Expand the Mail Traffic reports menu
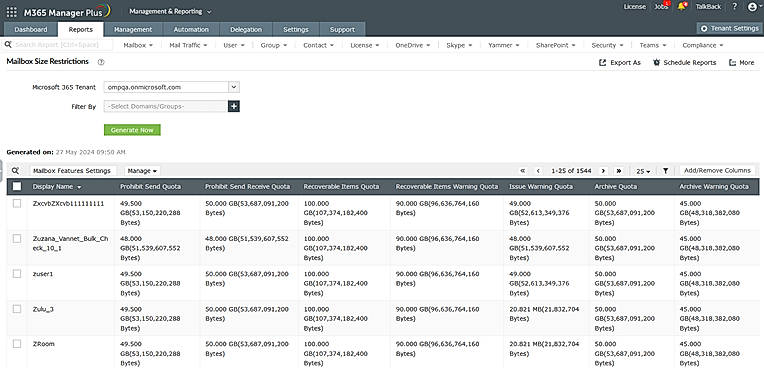Screen dimensions: 764x368 (x=188, y=45)
